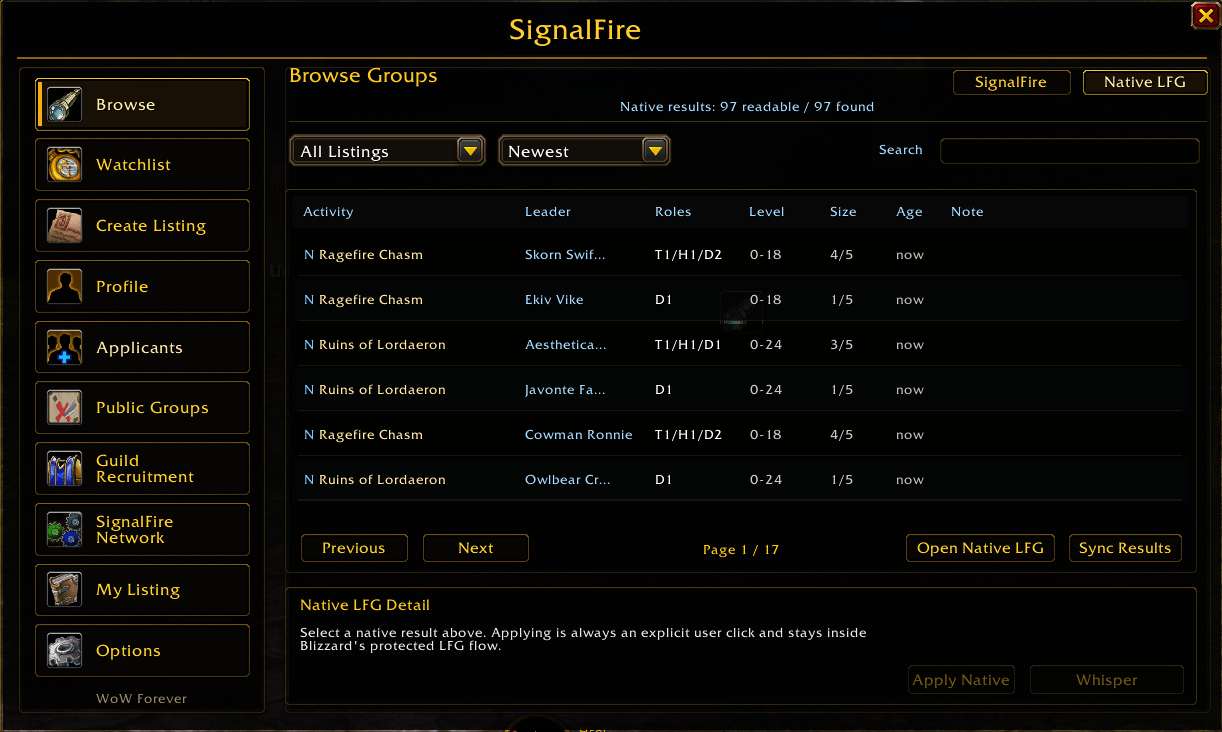
Task: Open the SignalFire Network section
Action: coord(143,530)
